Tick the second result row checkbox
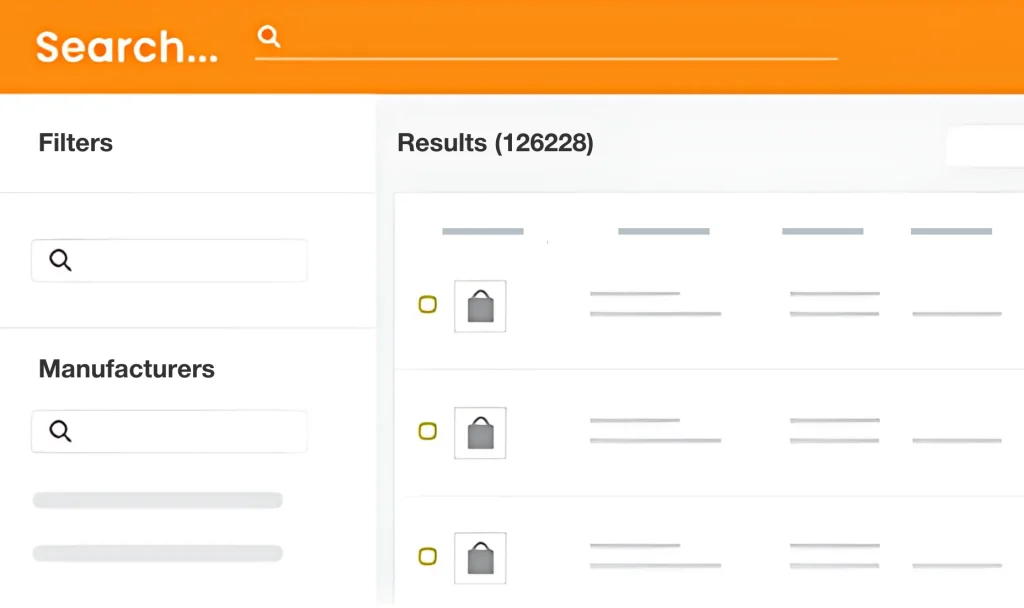1024x608 pixels. click(428, 432)
